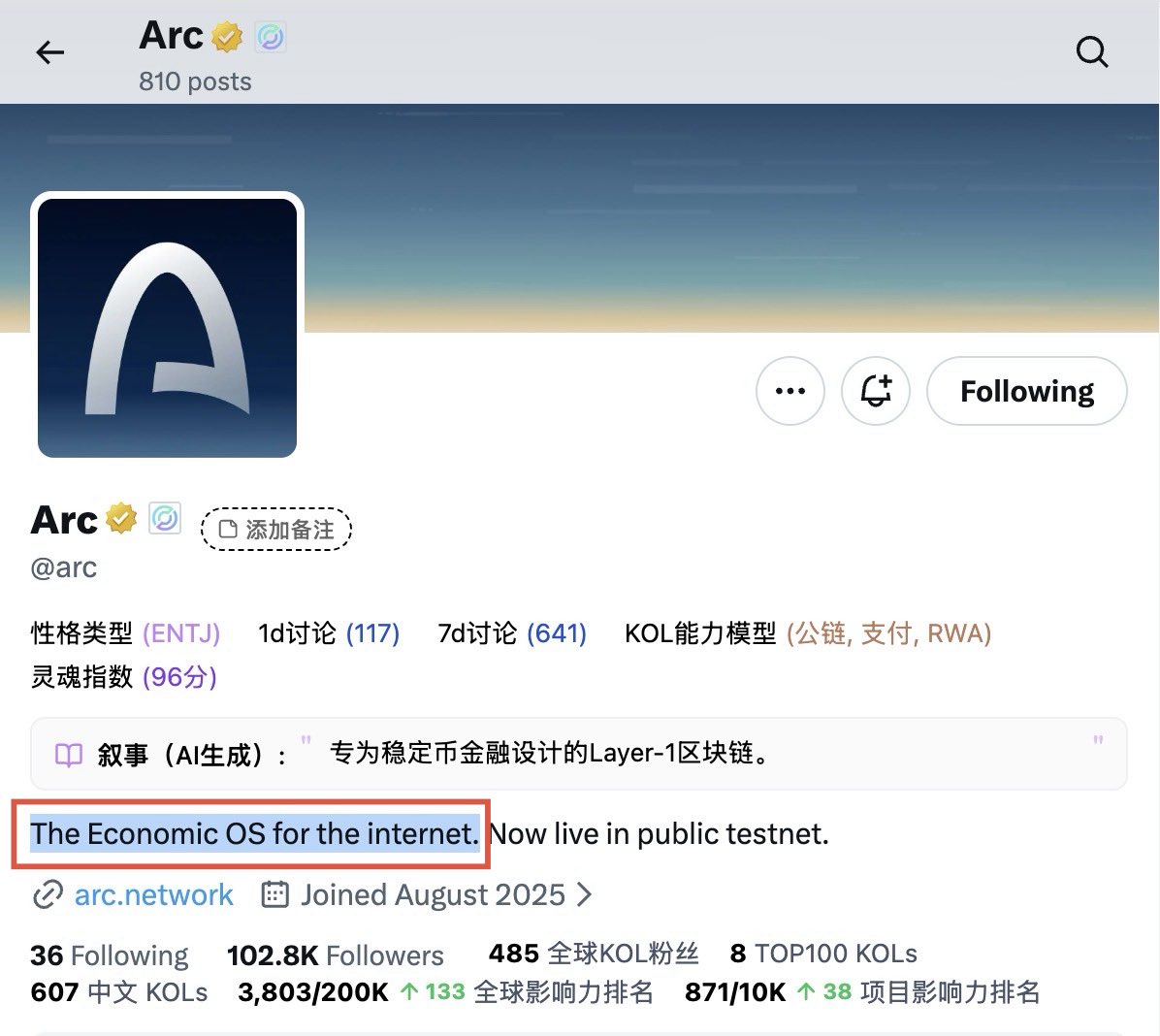
Task: Click the 1d讨论 (117) stat
Action: (329, 633)
